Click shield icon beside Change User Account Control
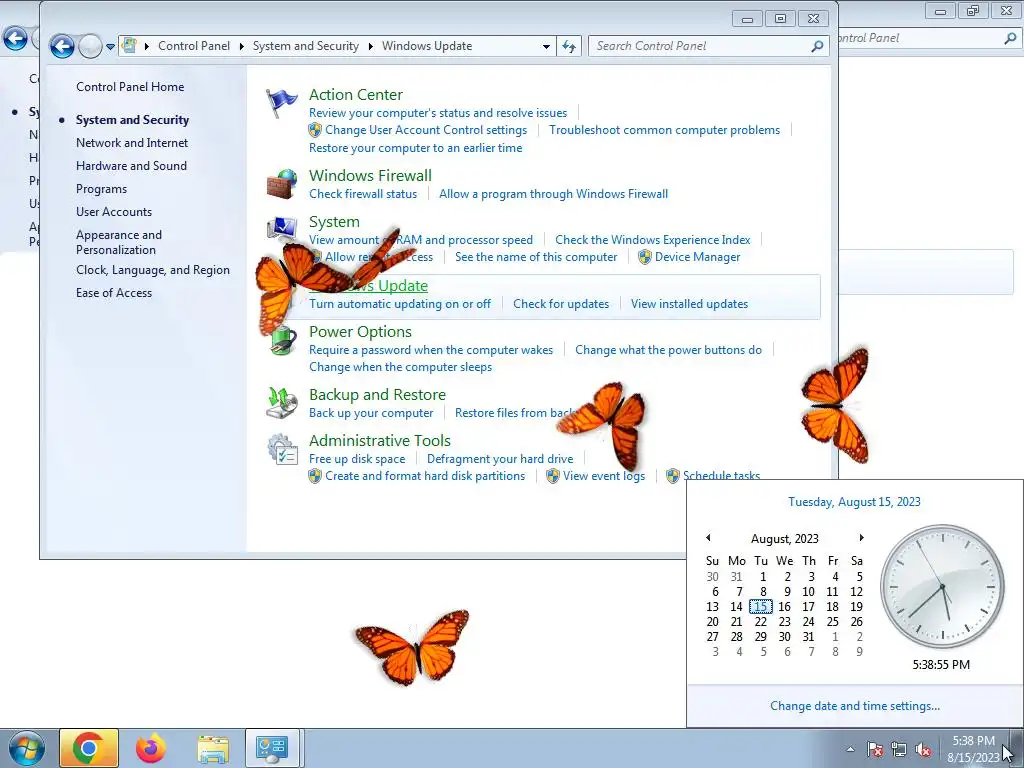Screen dimensions: 1024x768 (315, 130)
